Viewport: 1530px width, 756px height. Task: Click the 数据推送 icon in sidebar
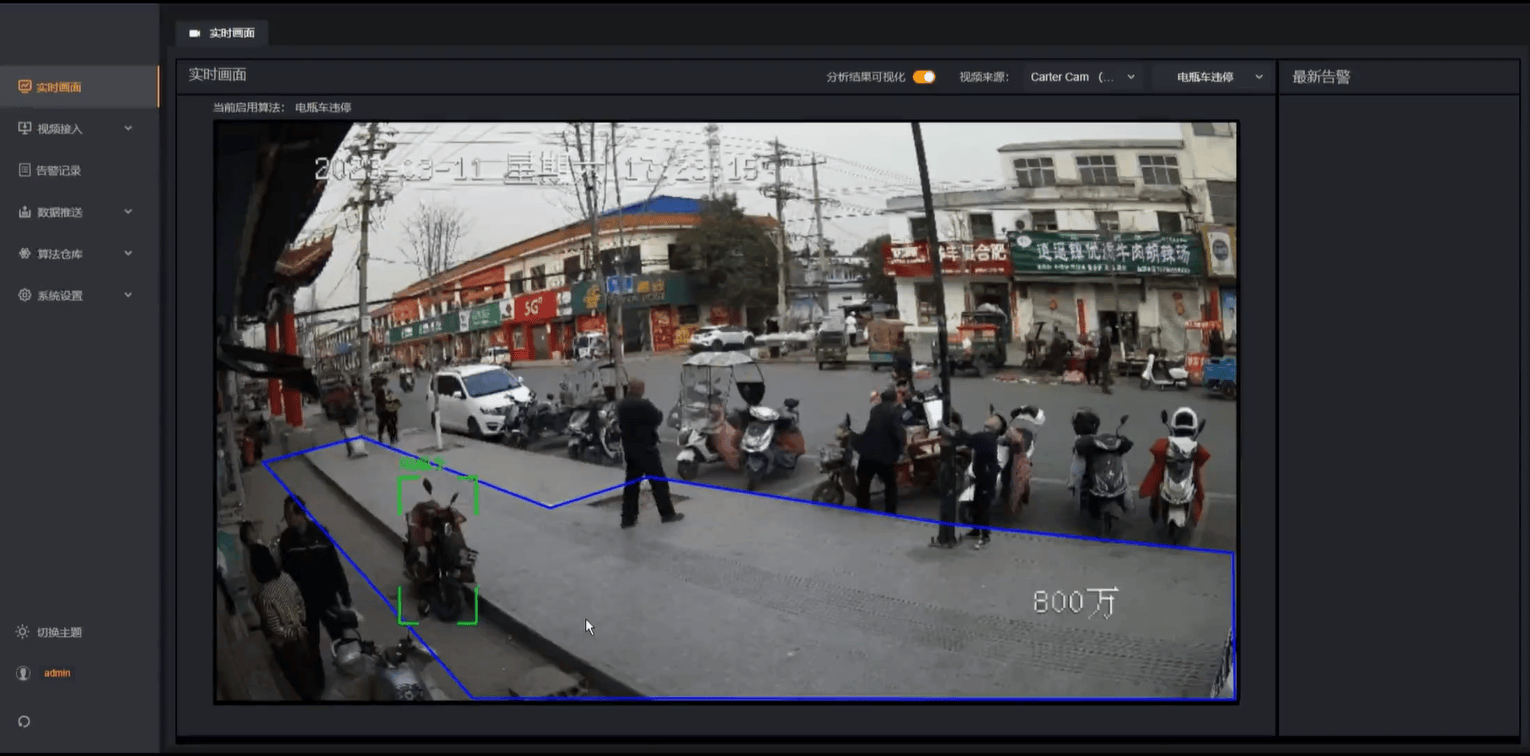[x=25, y=212]
